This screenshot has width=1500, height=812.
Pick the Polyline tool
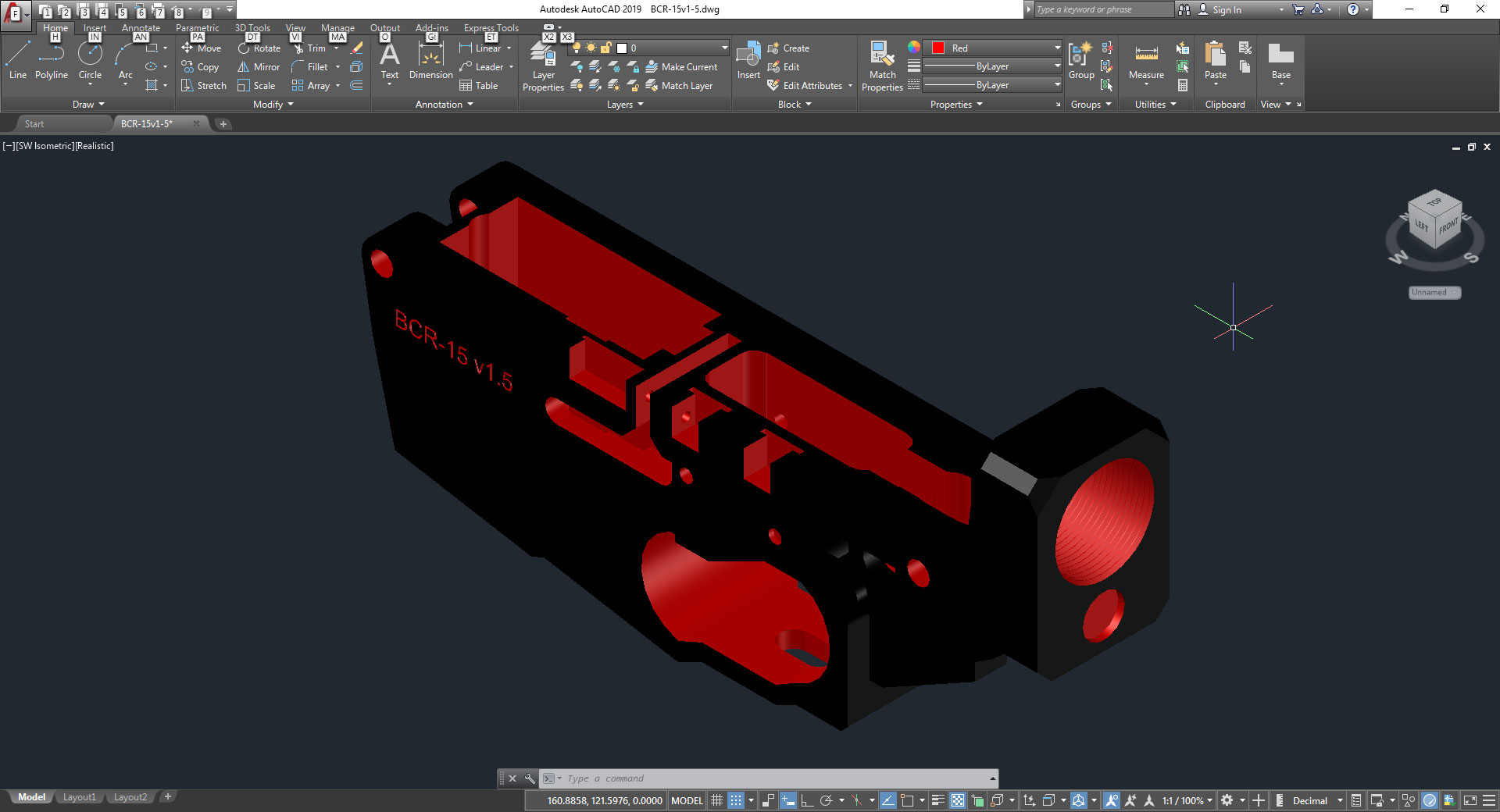tap(52, 61)
